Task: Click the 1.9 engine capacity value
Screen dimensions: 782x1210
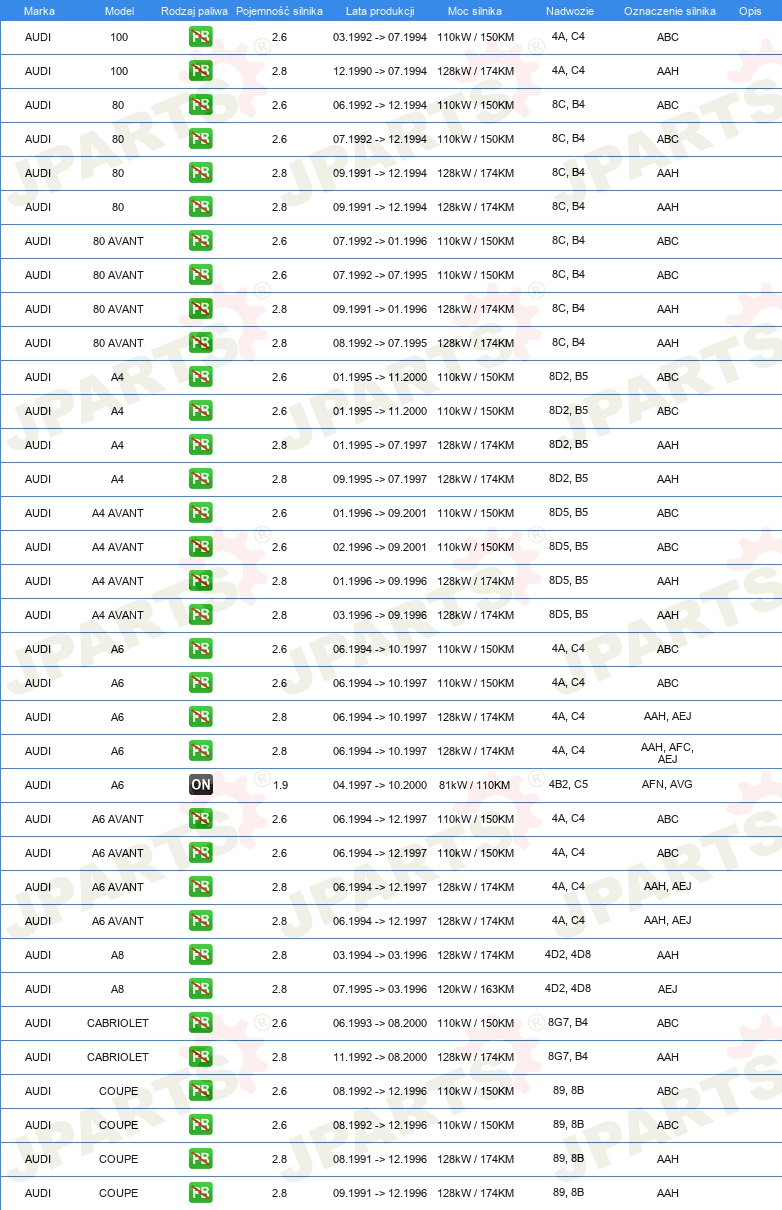Action: (x=279, y=785)
